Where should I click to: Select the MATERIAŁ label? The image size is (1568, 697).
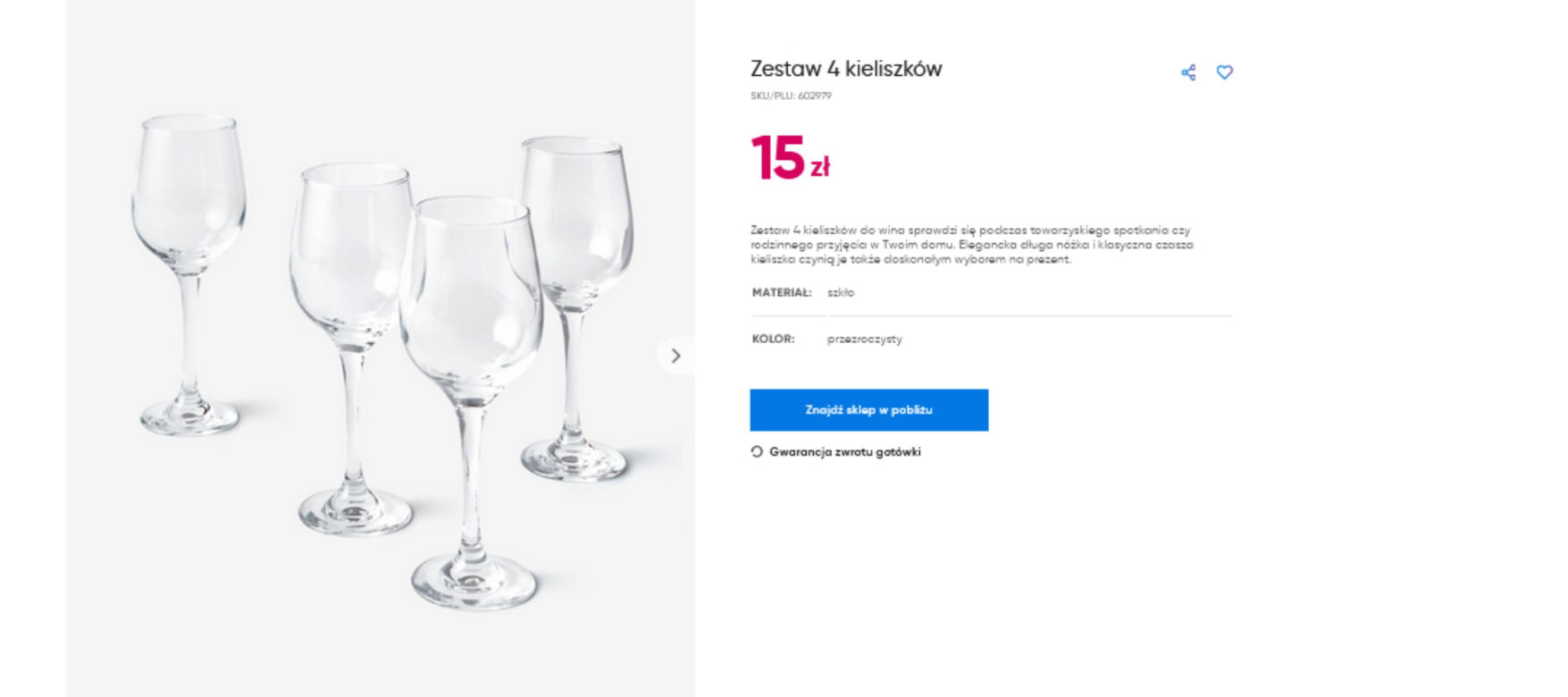[782, 292]
